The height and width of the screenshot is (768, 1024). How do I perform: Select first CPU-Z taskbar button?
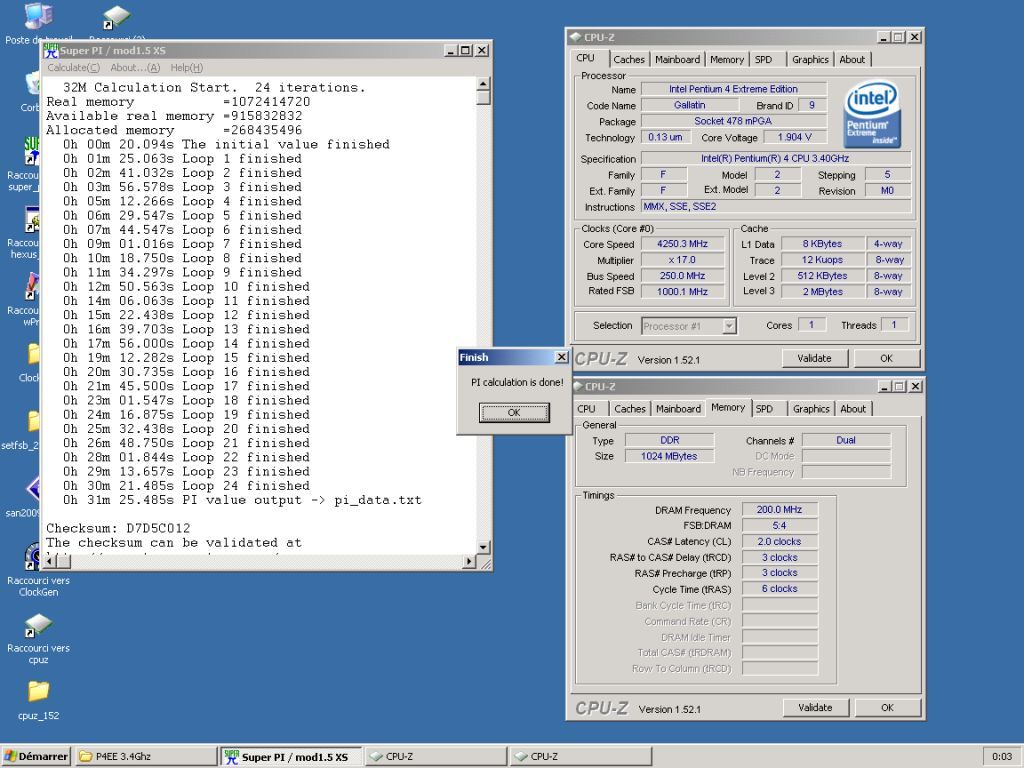(435, 756)
